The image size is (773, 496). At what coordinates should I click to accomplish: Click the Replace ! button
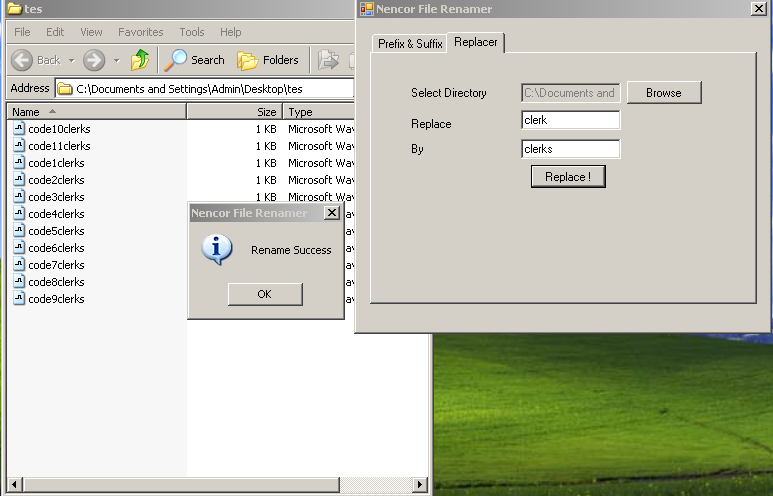(x=568, y=177)
